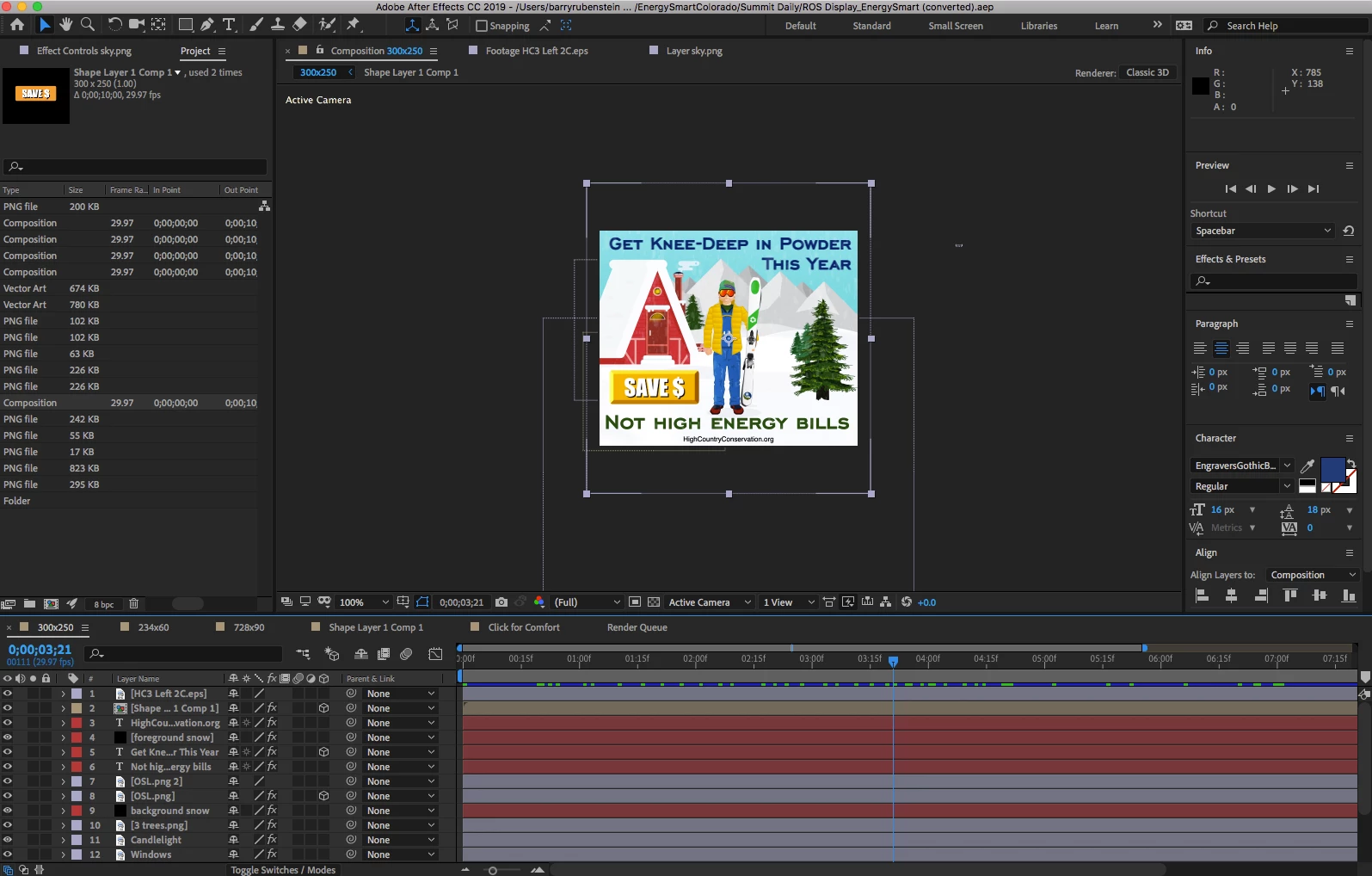Enable the Snapping checkbox
Screen dimensions: 1372x876
(x=482, y=26)
